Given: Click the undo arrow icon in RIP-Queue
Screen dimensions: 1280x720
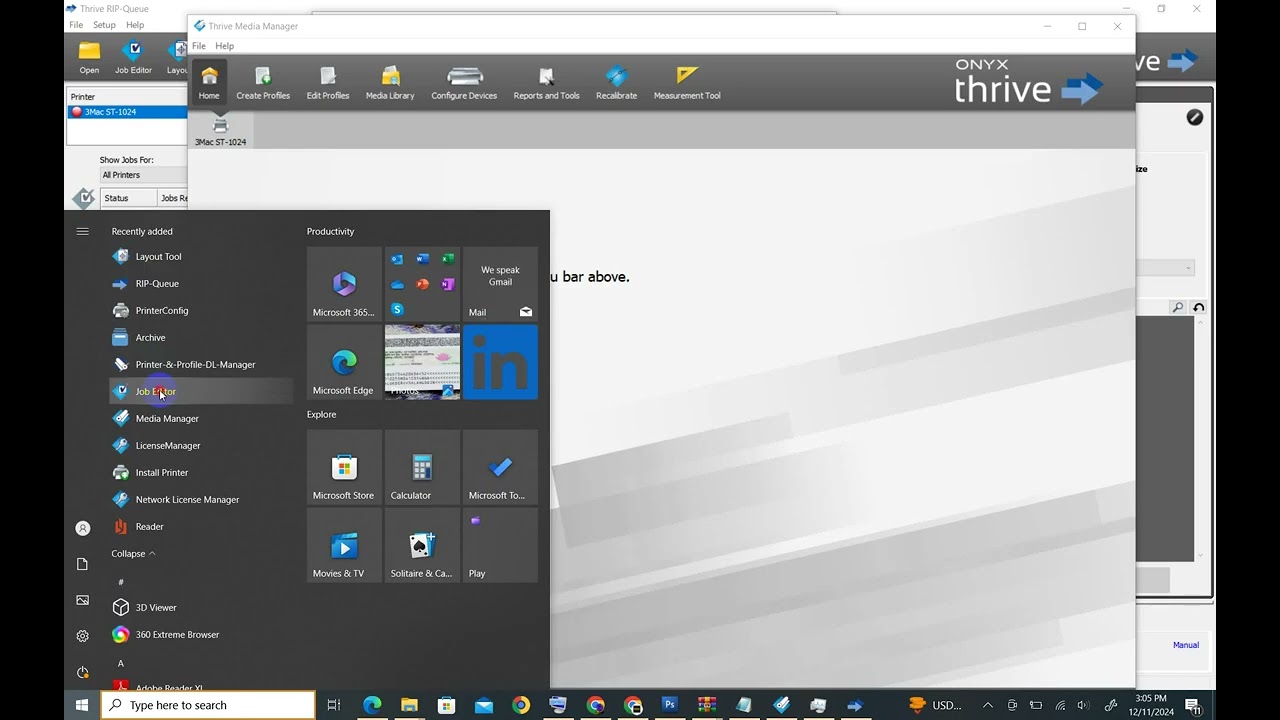Looking at the screenshot, I should [x=1198, y=308].
